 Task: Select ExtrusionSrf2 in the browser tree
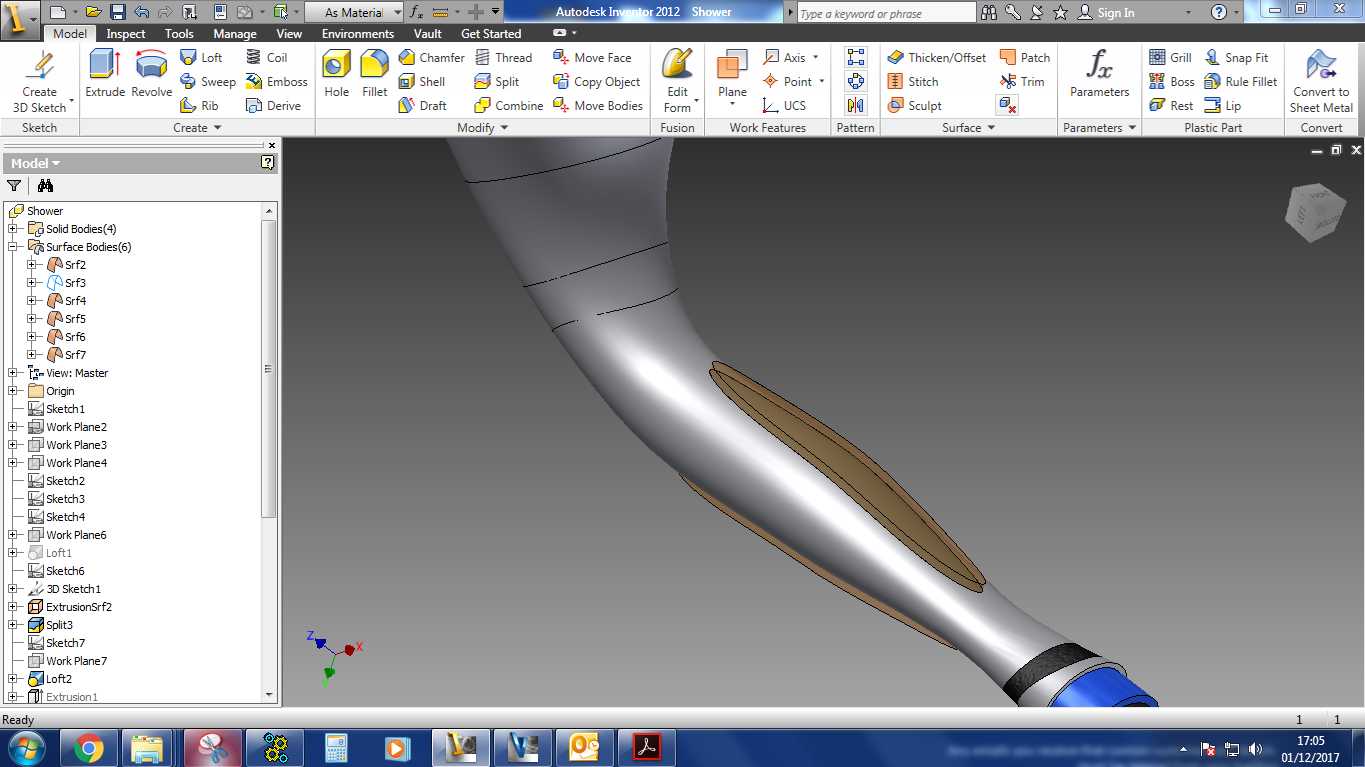pos(78,607)
